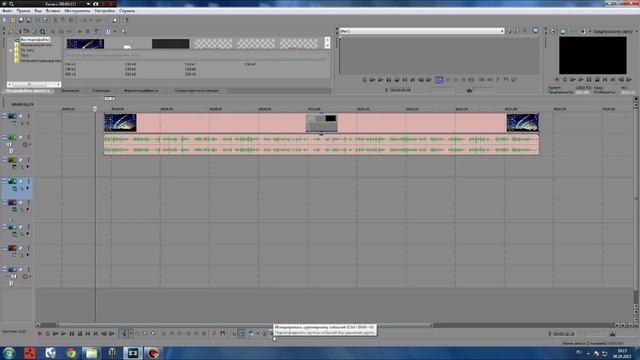640x360 pixels.
Task: Open the Файл menu
Action: click(7, 11)
